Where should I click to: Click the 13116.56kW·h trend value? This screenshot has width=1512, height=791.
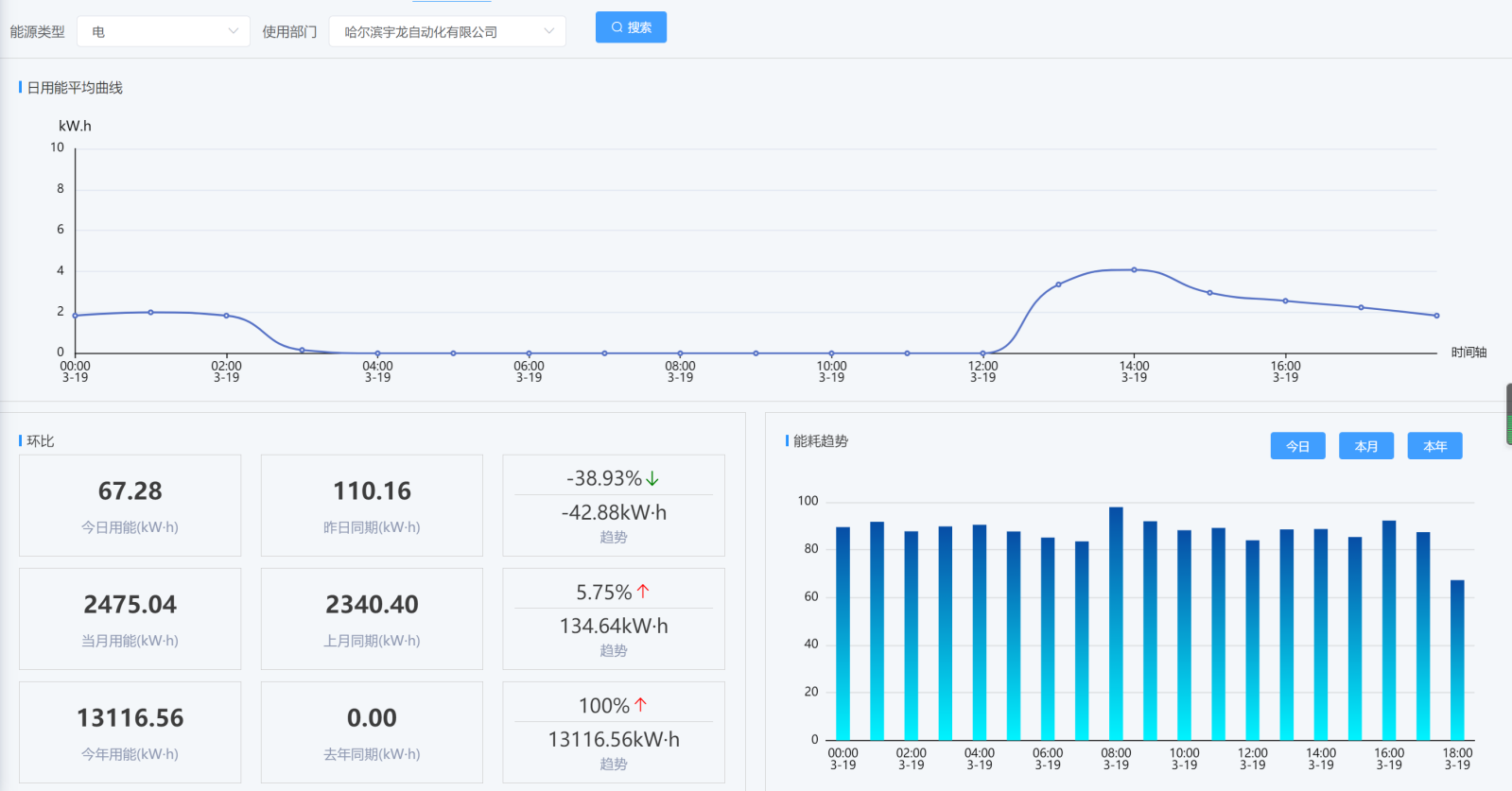click(x=614, y=739)
